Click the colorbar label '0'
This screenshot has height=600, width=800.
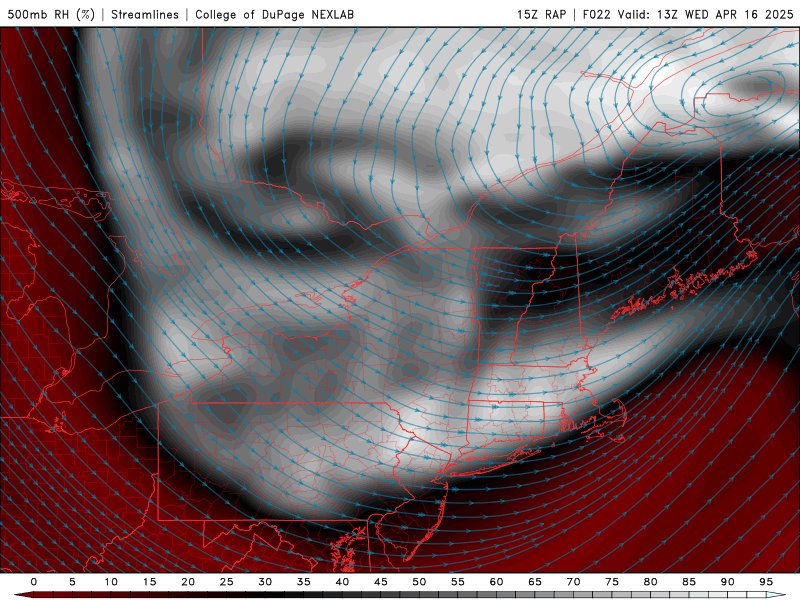tap(34, 582)
